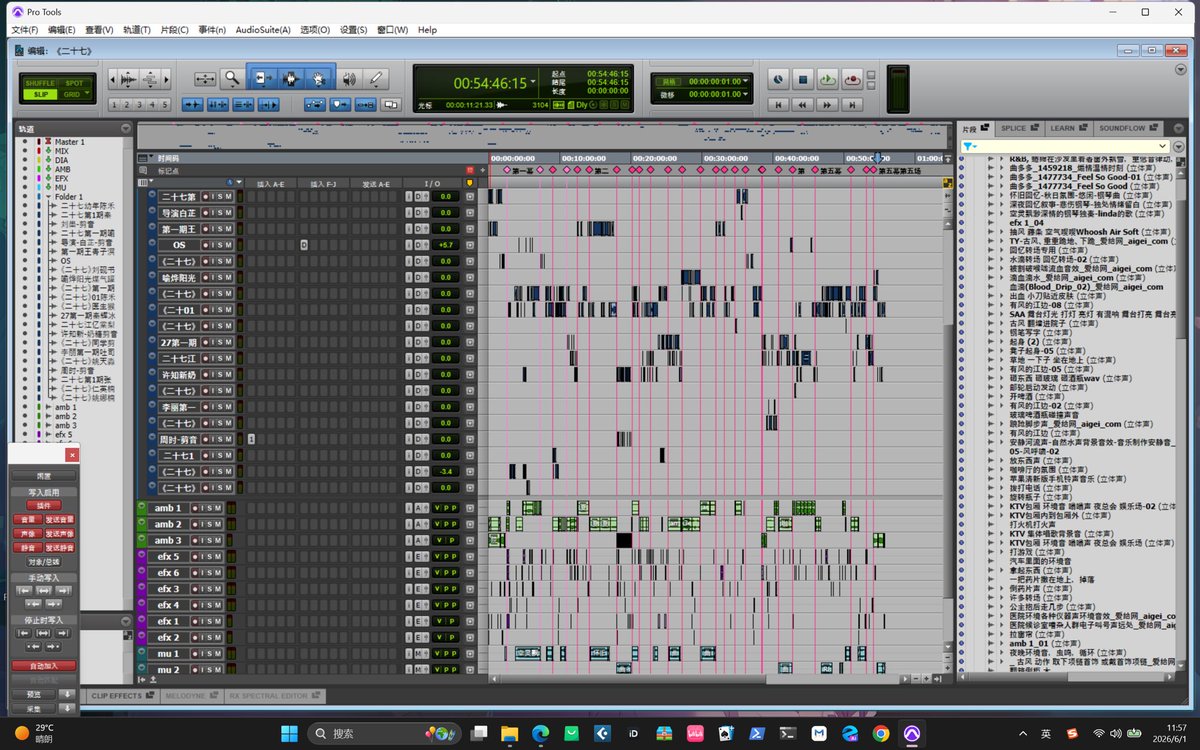Image resolution: width=1200 pixels, height=750 pixels.
Task: Open the Help menu
Action: click(x=427, y=30)
